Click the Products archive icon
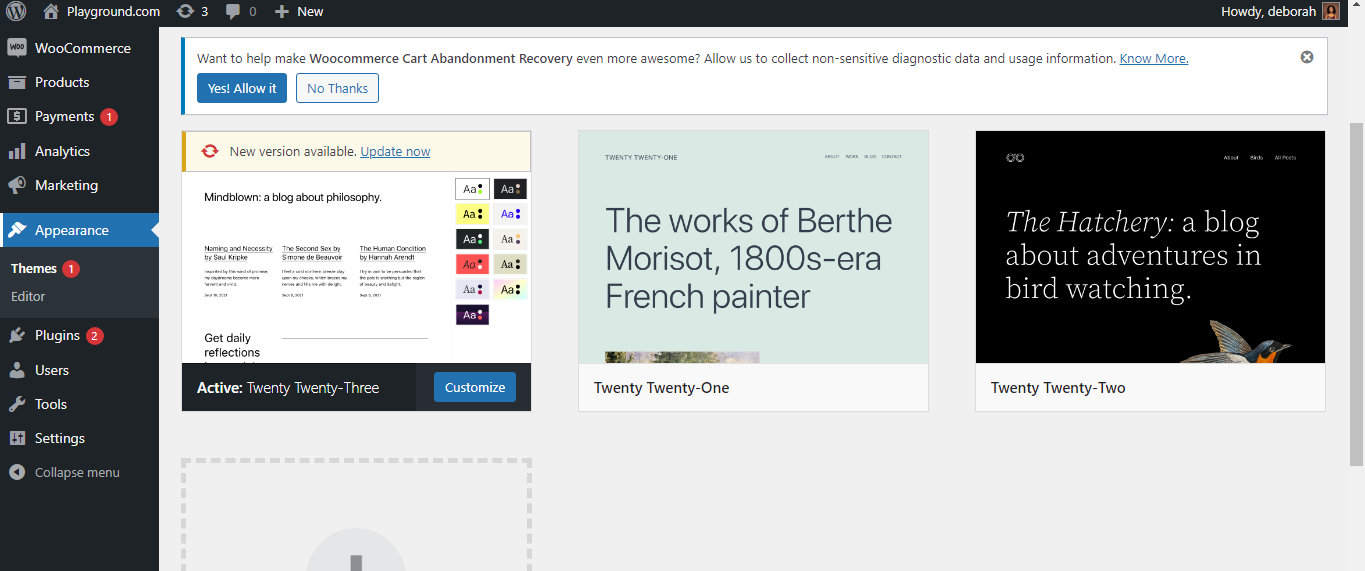 pos(17,82)
